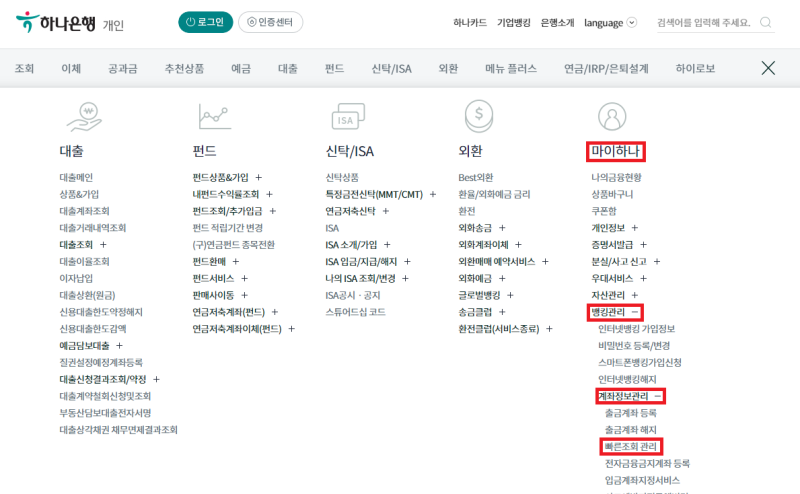Expand the 특정금전신탁(MMT/CMT) submenu
The width and height of the screenshot is (800, 494).
tap(433, 194)
